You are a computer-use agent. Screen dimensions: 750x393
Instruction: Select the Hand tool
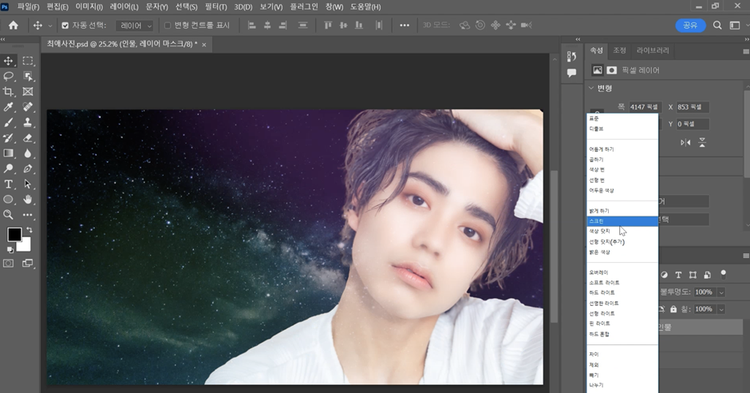pos(28,199)
